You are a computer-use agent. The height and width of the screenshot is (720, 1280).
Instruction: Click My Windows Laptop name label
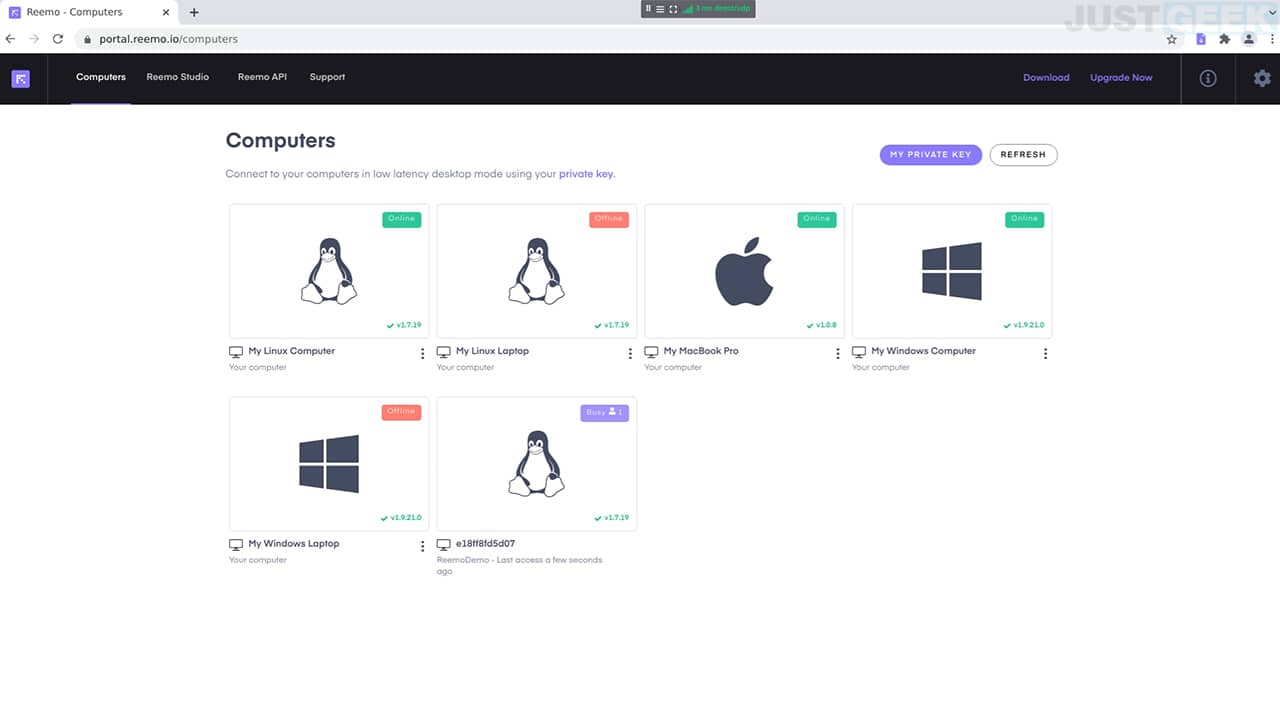pos(294,544)
